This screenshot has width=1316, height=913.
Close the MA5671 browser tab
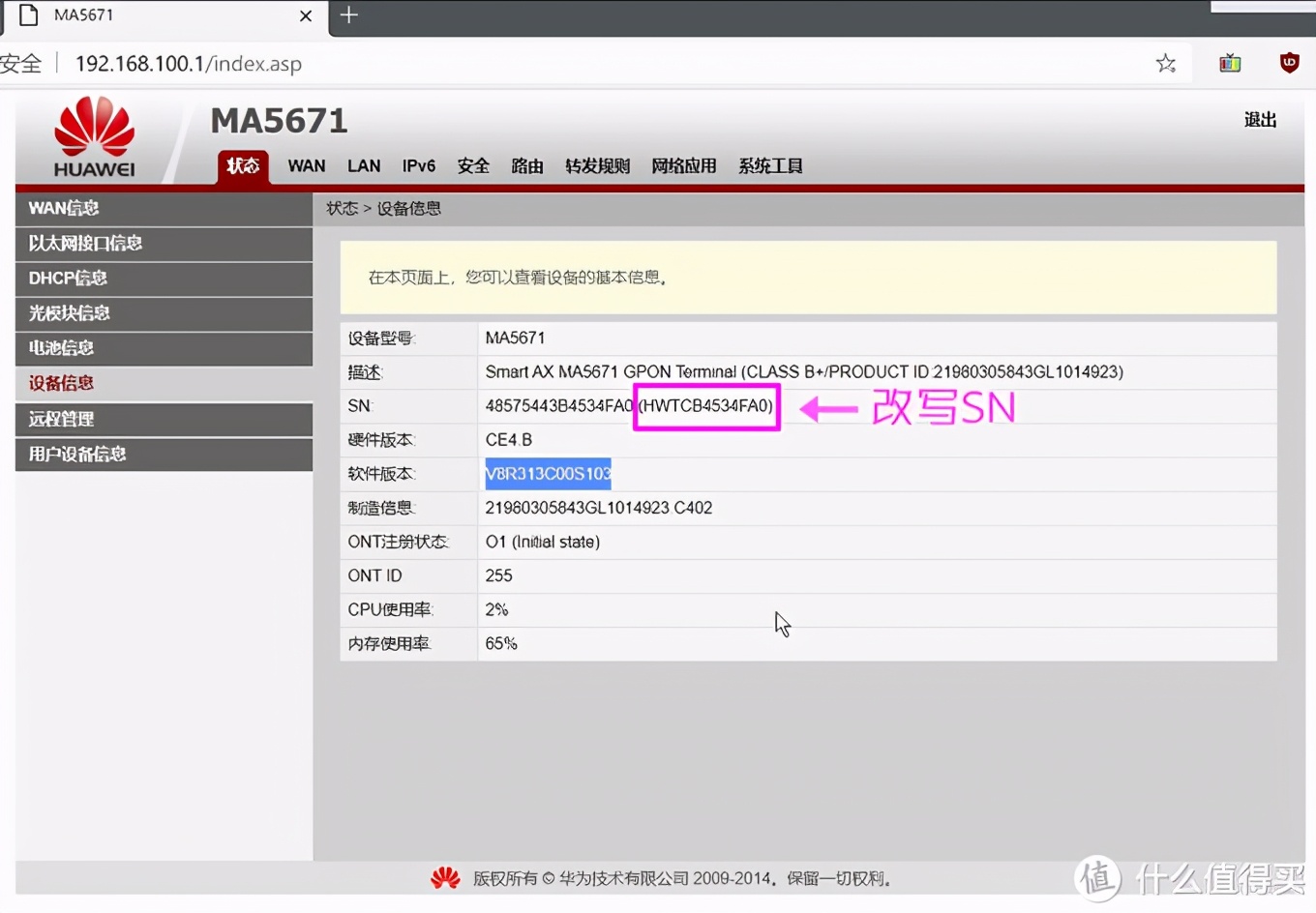(306, 15)
